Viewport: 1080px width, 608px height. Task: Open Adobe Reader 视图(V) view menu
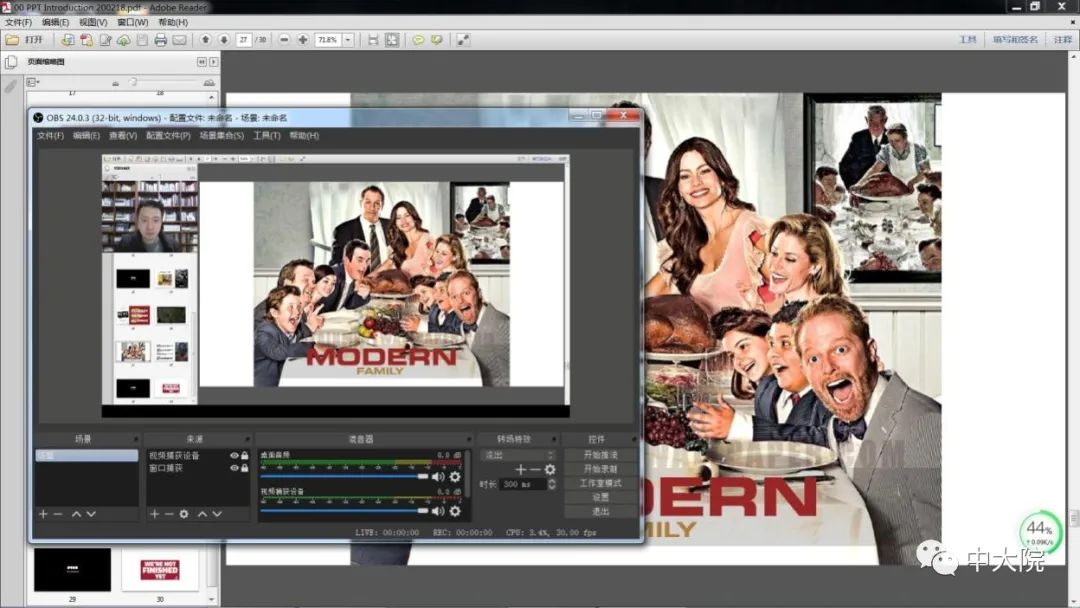coord(93,22)
